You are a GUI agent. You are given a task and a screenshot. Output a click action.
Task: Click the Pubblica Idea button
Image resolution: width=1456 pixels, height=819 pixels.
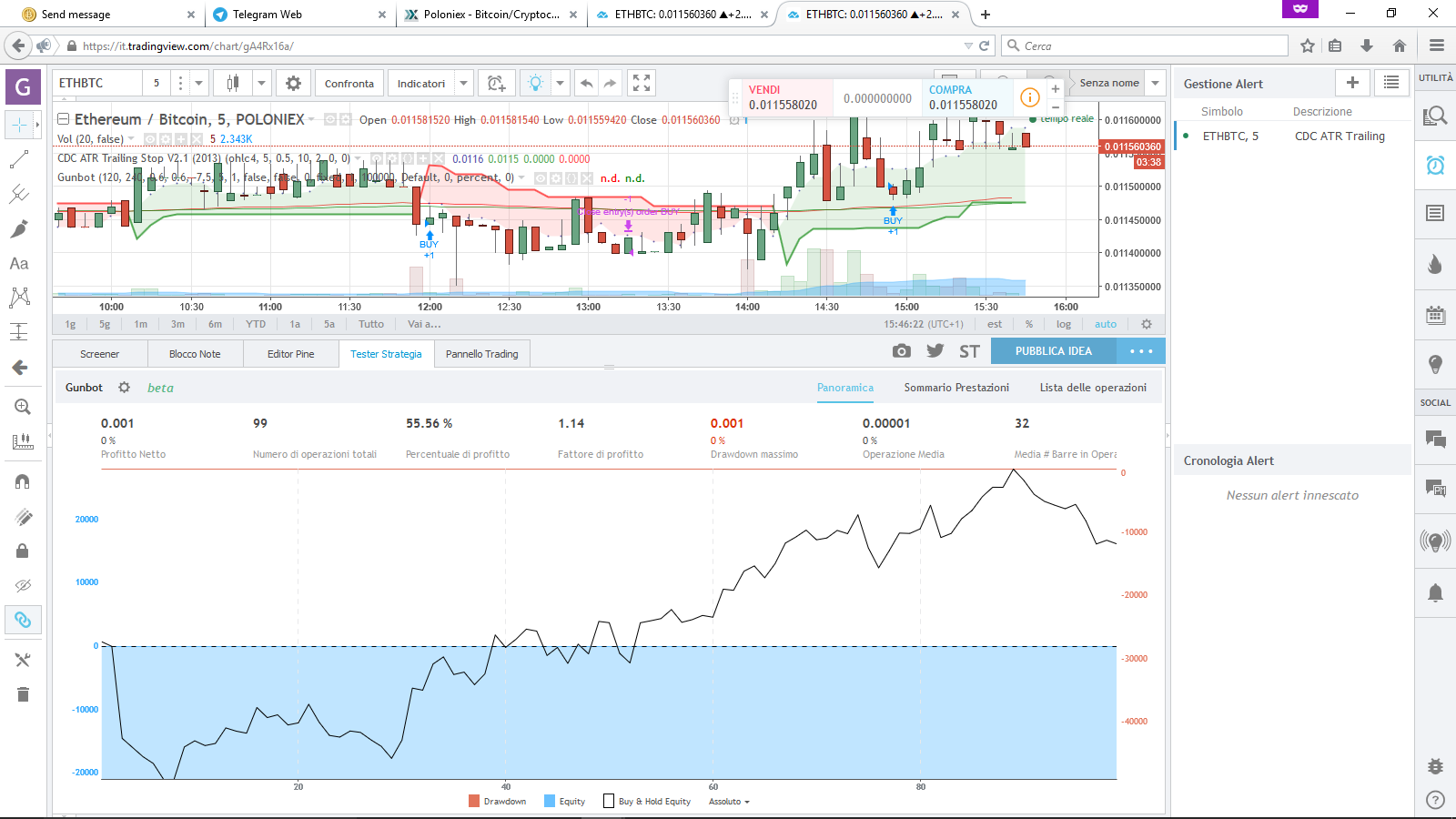point(1054,351)
